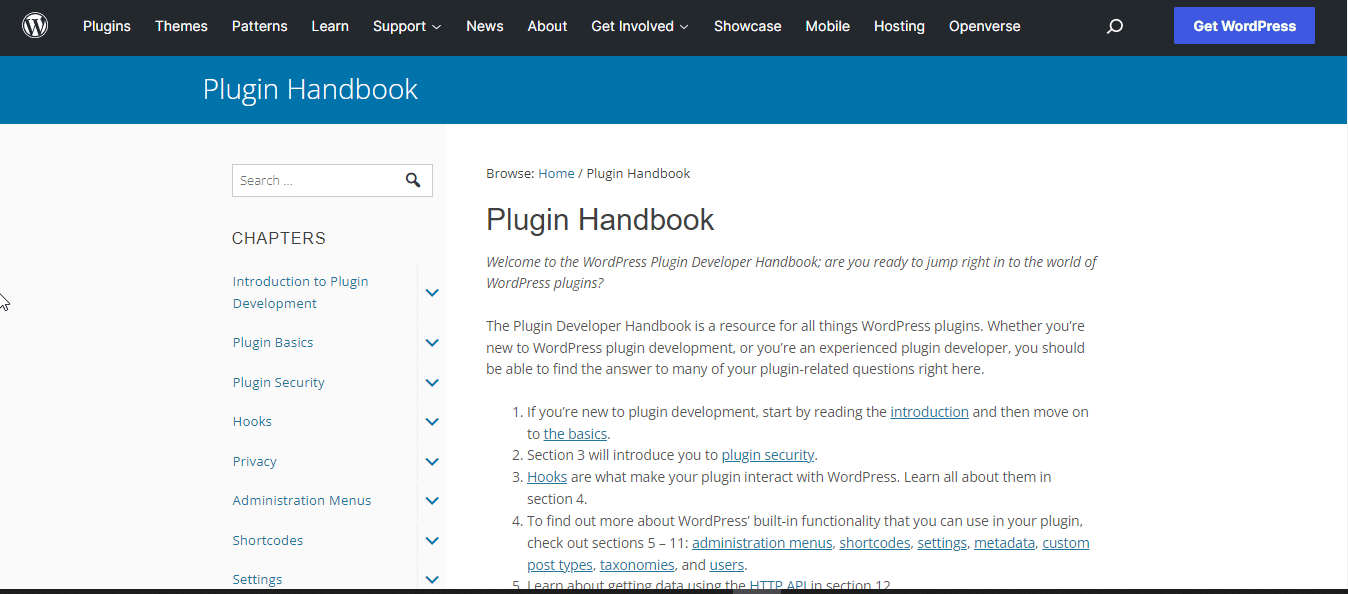1348x594 pixels.
Task: Open the site search magnifier icon
Action: (x=1115, y=27)
